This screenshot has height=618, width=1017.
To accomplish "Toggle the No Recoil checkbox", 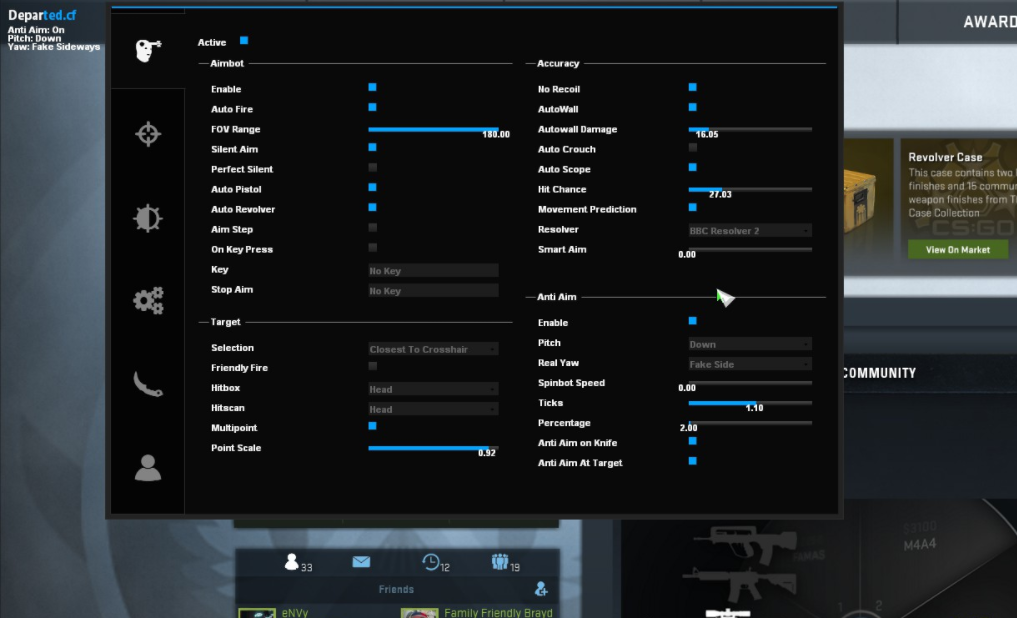I will coord(693,88).
